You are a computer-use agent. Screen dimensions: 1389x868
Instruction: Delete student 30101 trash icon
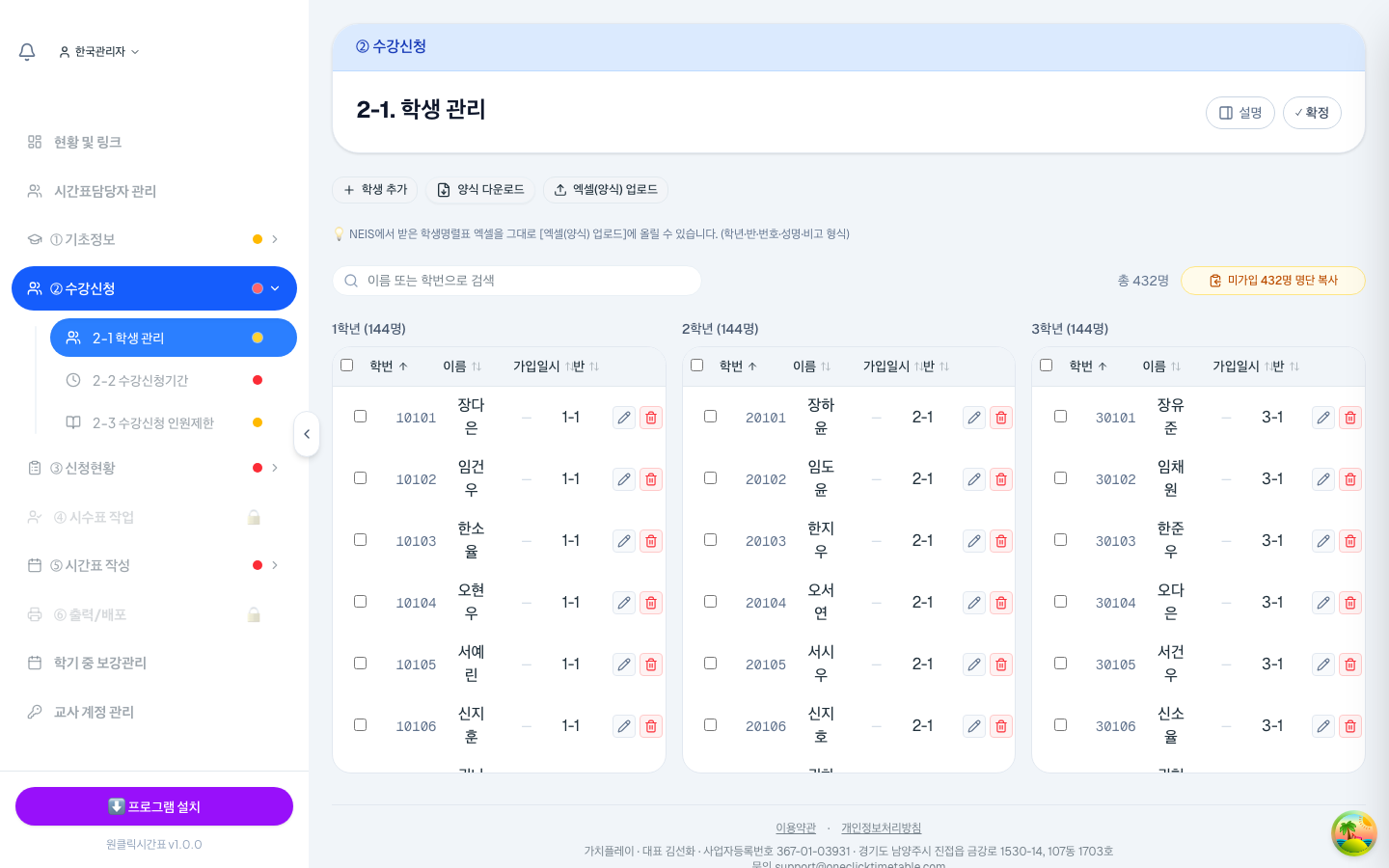(1350, 418)
